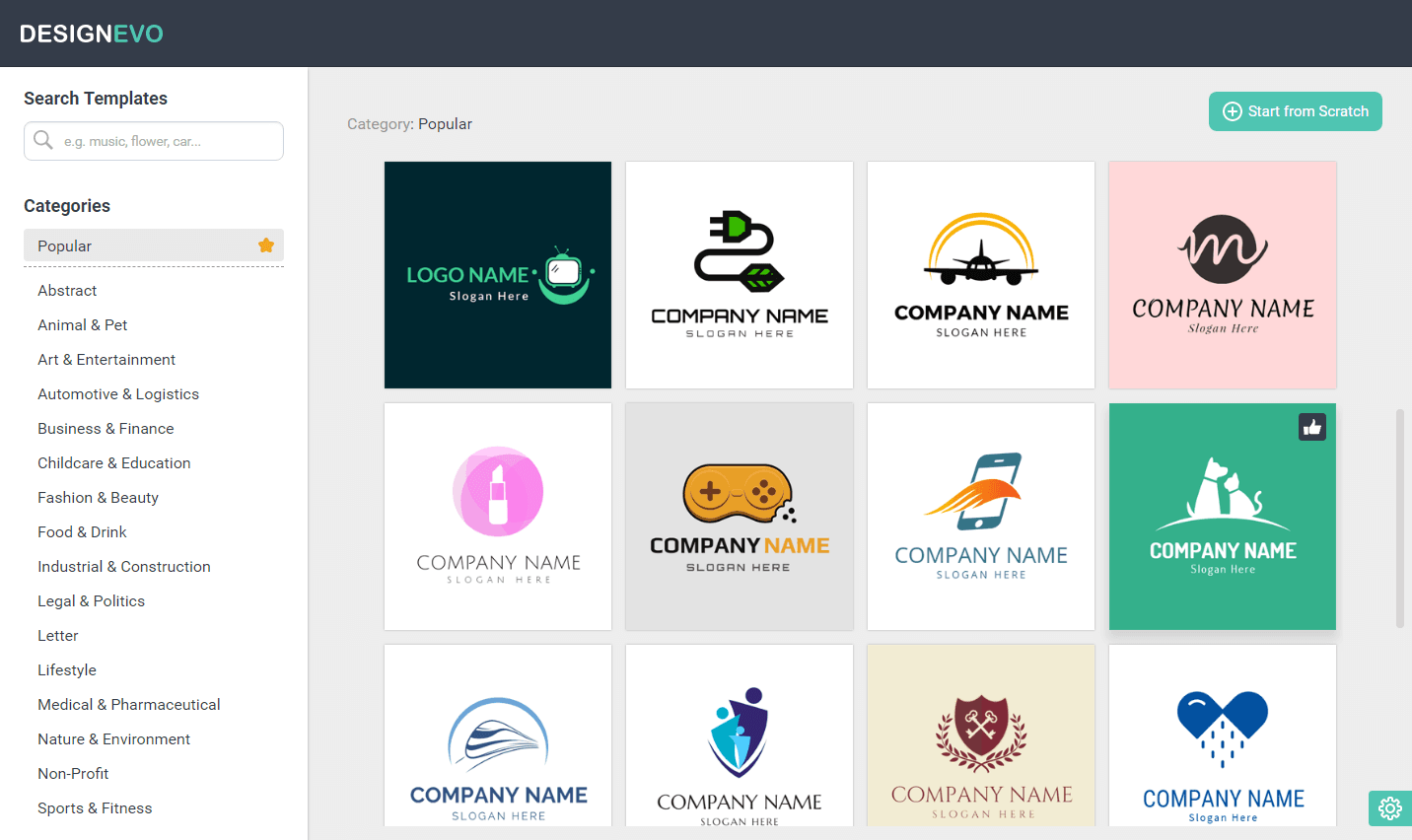Open the Letter category
1412x840 pixels.
pos(57,635)
